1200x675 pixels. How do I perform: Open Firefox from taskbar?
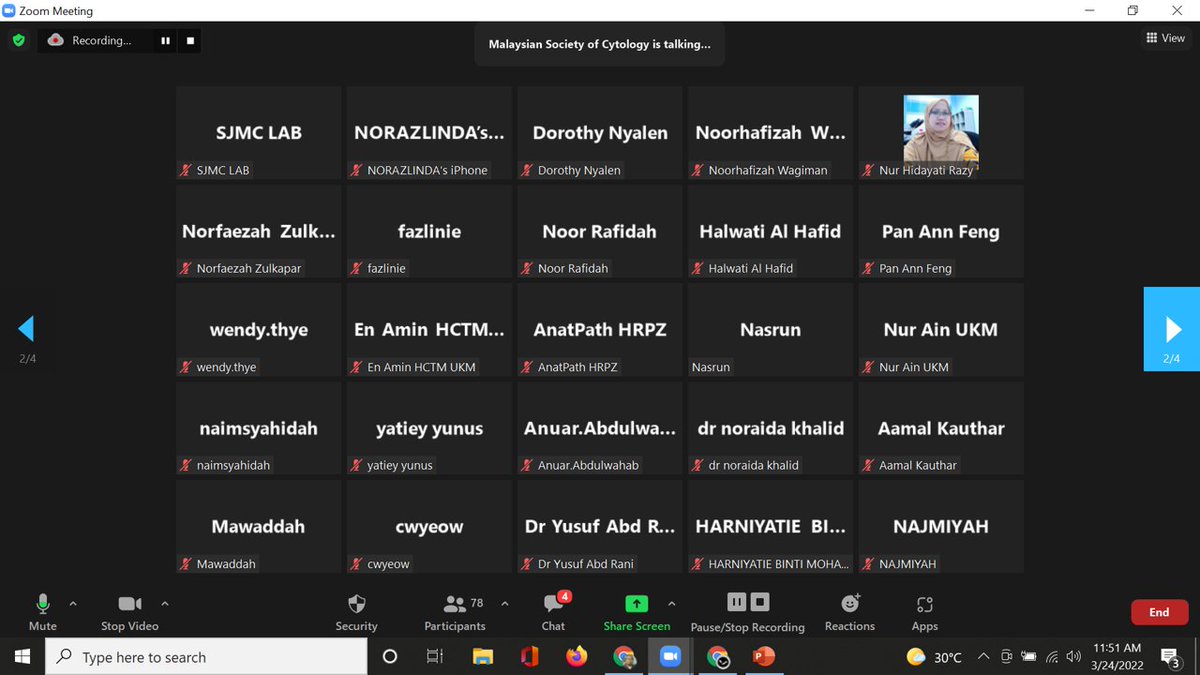[x=576, y=657]
